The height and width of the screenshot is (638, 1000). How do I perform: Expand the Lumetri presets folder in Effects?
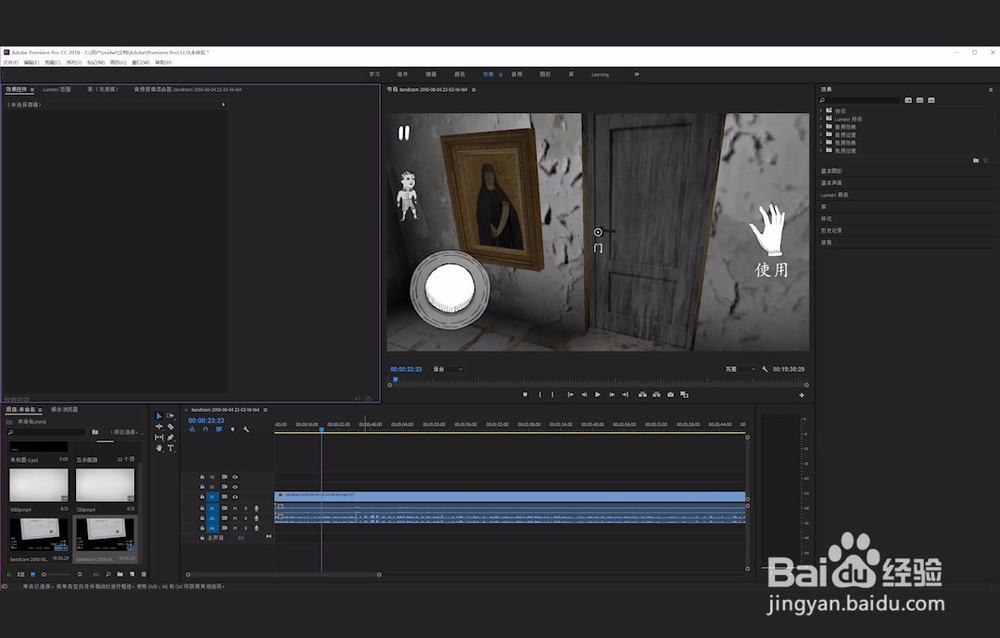click(821, 119)
